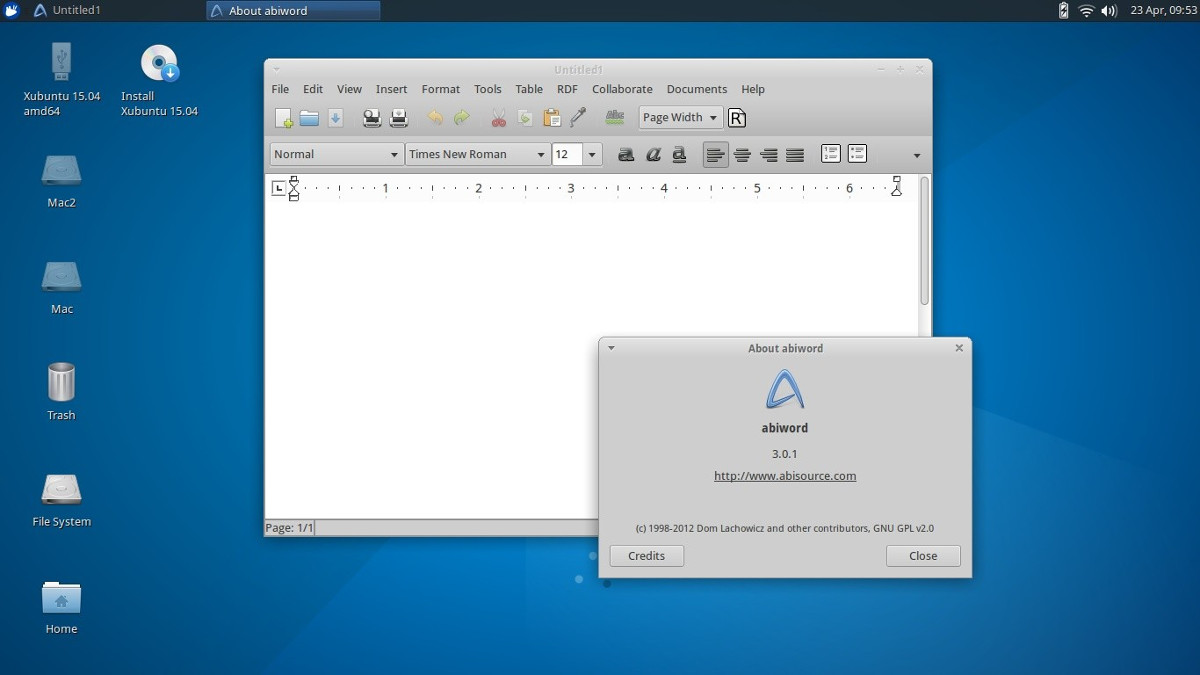Open the Page Width zoom dropdown
Image resolution: width=1200 pixels, height=675 pixels.
pos(680,117)
